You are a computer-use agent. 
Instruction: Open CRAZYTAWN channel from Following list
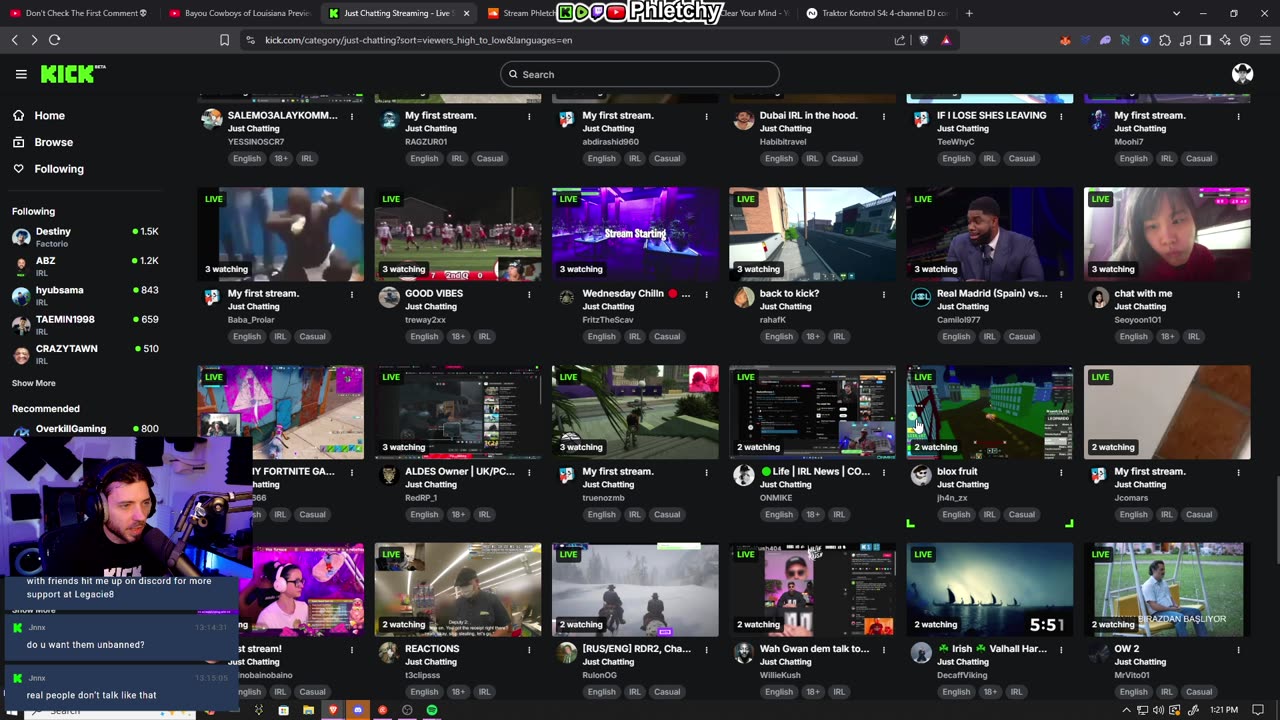click(85, 354)
